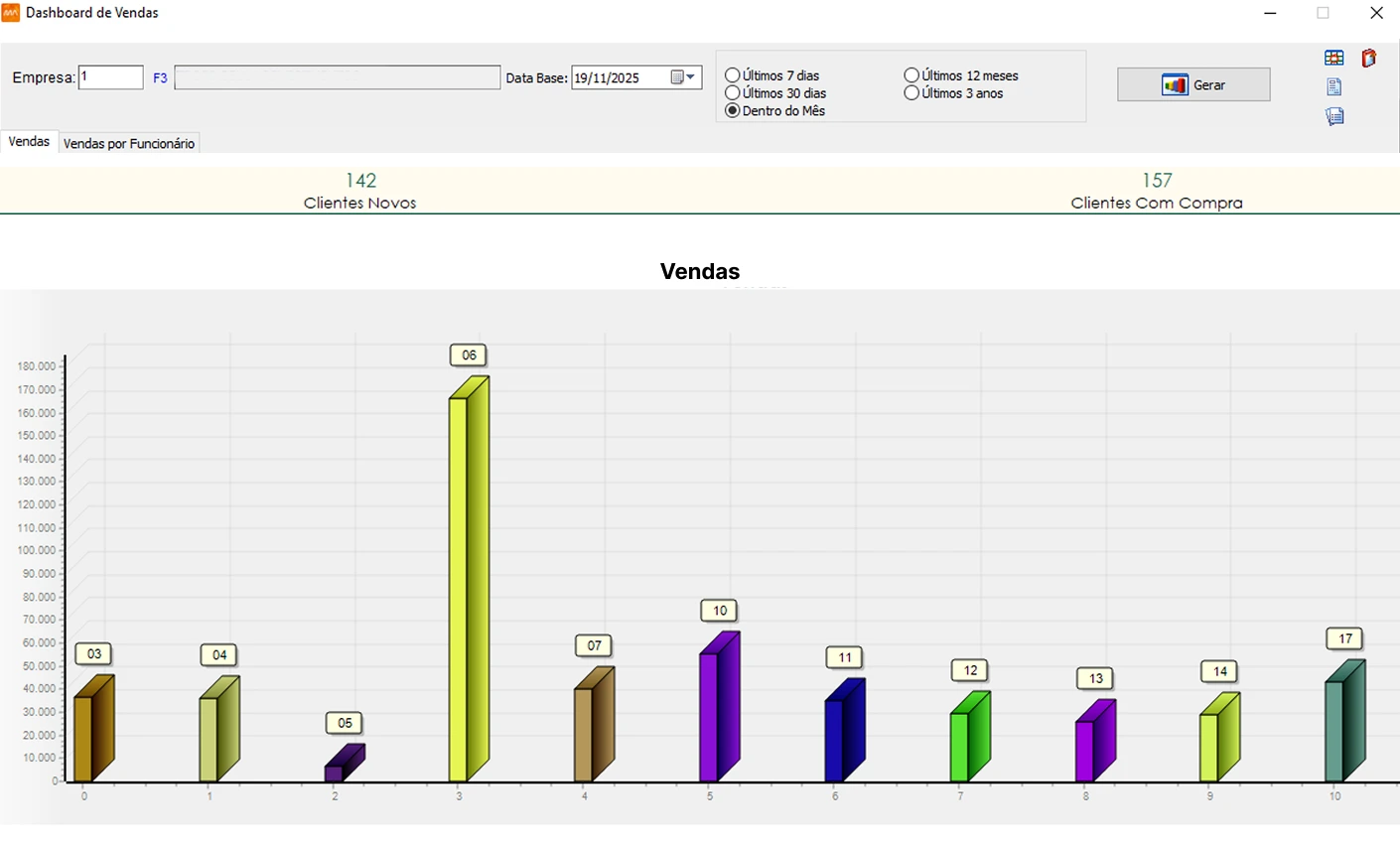
Task: Select the Últimos 30 dias option
Action: pyautogui.click(x=733, y=93)
